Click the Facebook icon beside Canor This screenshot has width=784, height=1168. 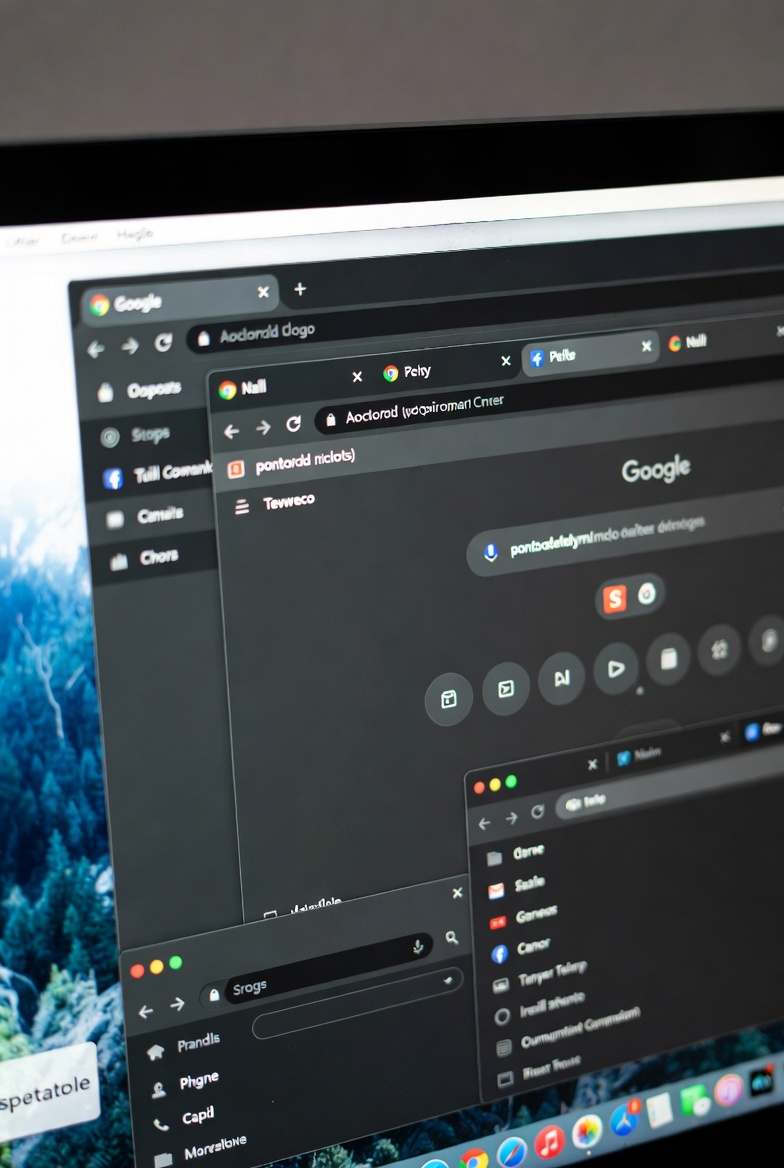(x=500, y=954)
